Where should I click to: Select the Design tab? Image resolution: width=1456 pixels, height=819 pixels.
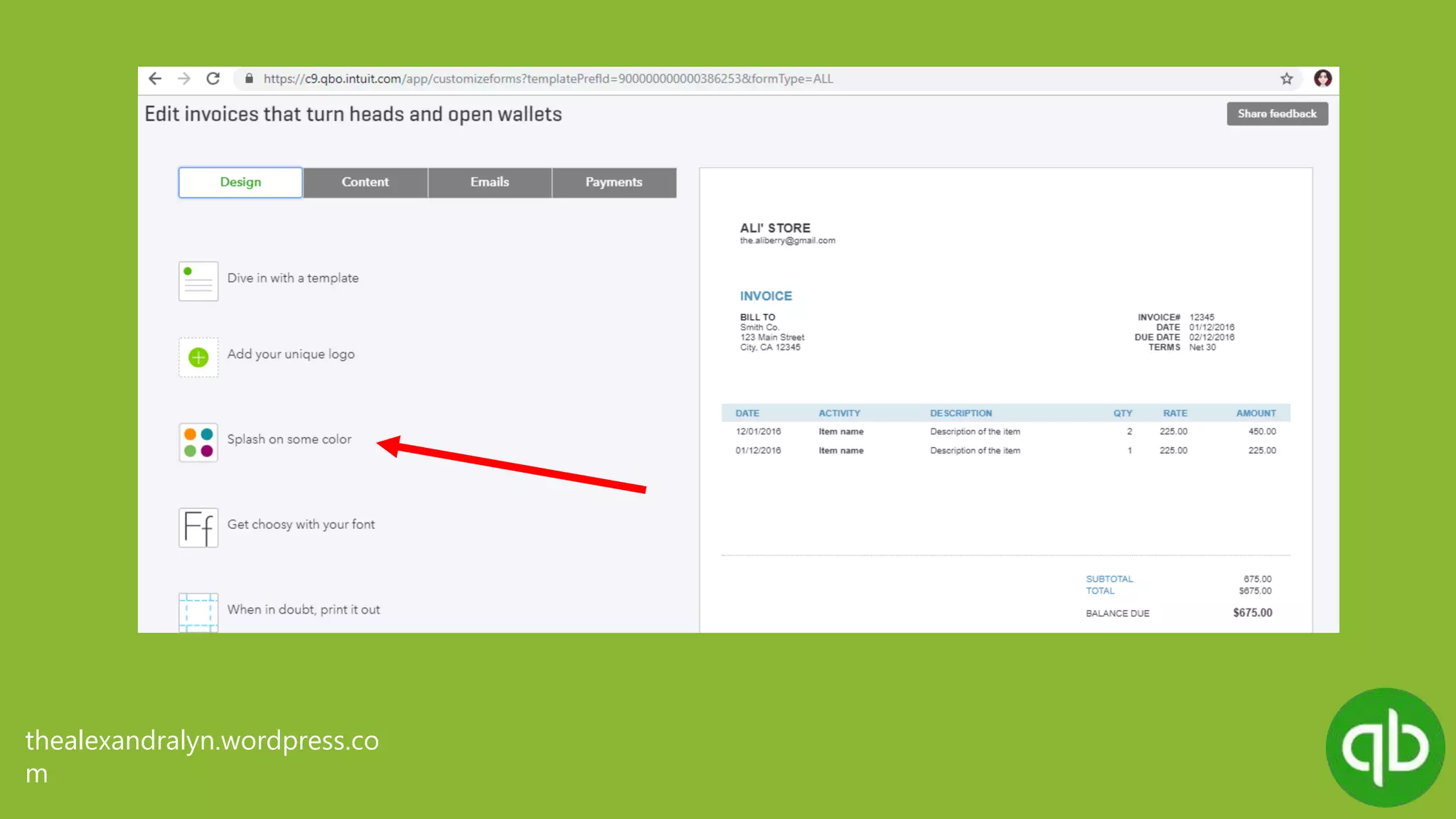point(240,182)
